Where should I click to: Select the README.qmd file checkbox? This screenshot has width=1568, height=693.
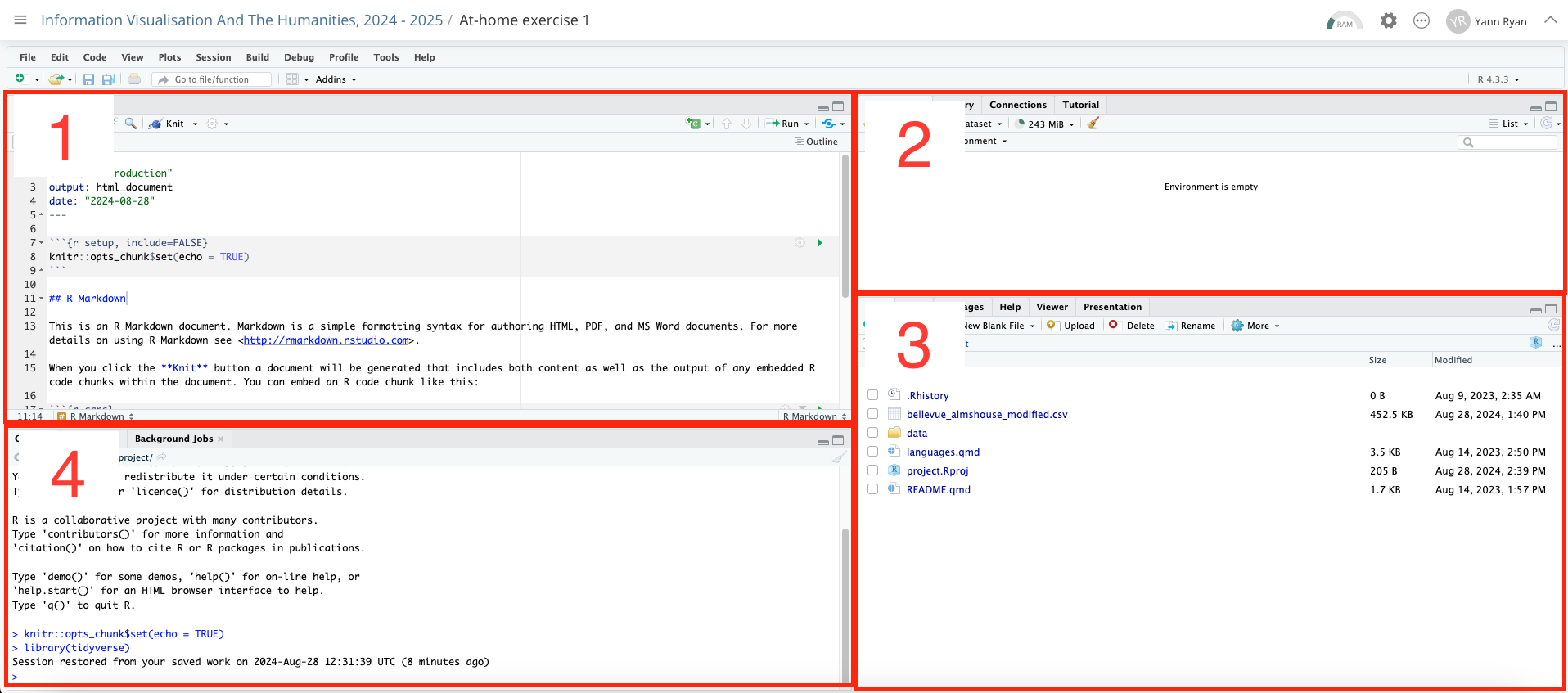pyautogui.click(x=872, y=489)
